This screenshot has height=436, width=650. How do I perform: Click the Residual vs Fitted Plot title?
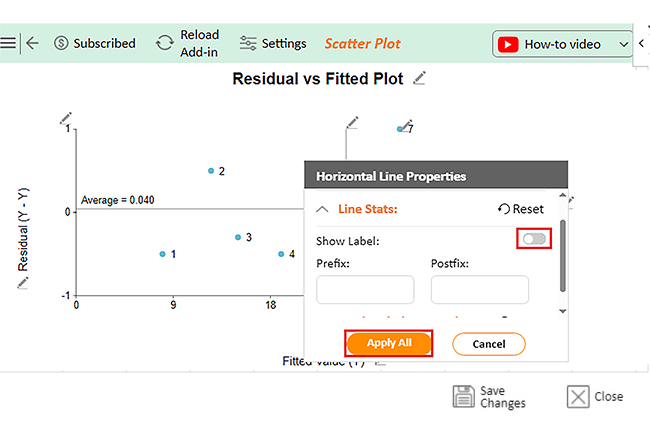(318, 79)
